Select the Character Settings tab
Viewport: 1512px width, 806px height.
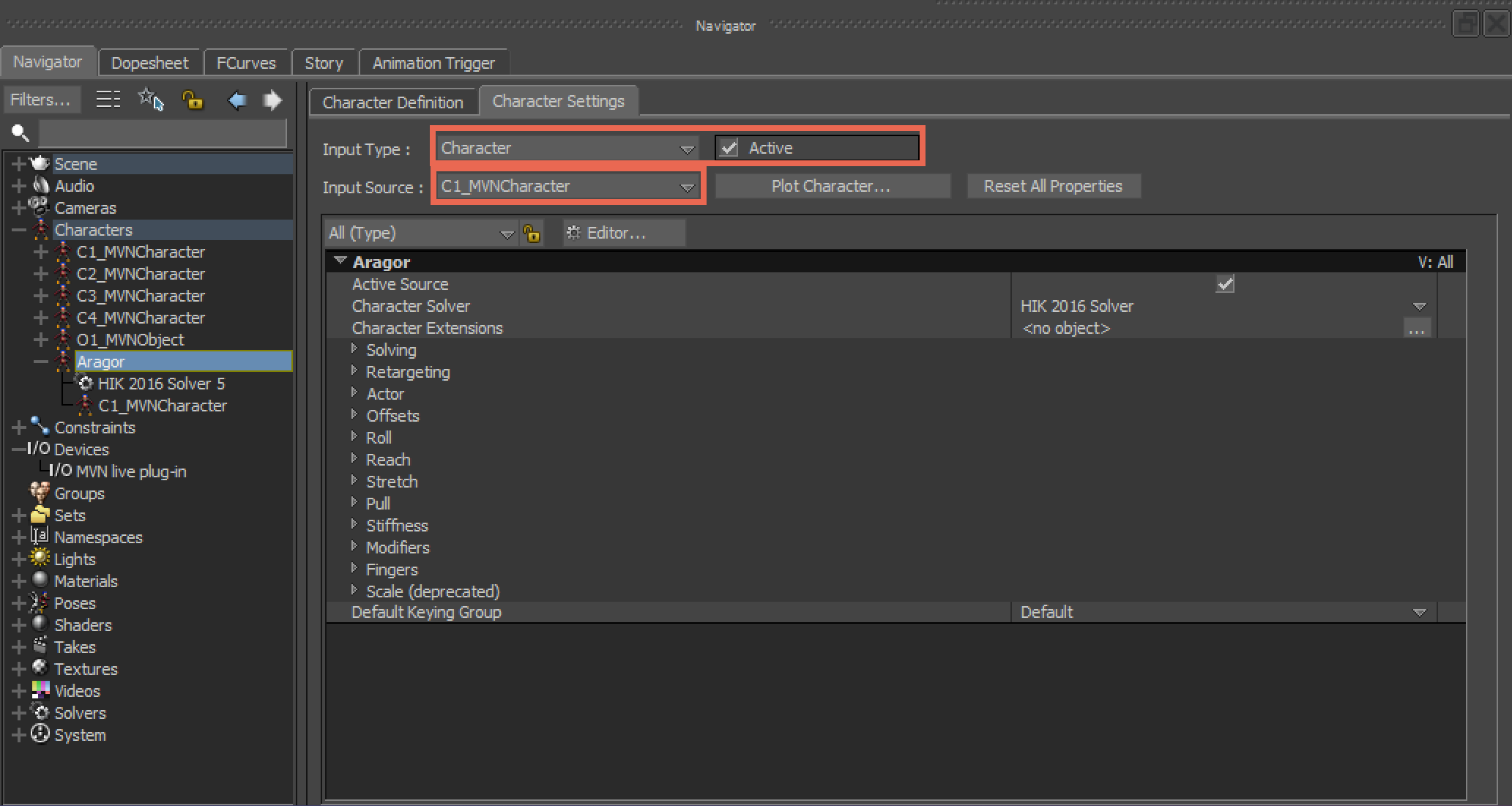click(x=558, y=101)
